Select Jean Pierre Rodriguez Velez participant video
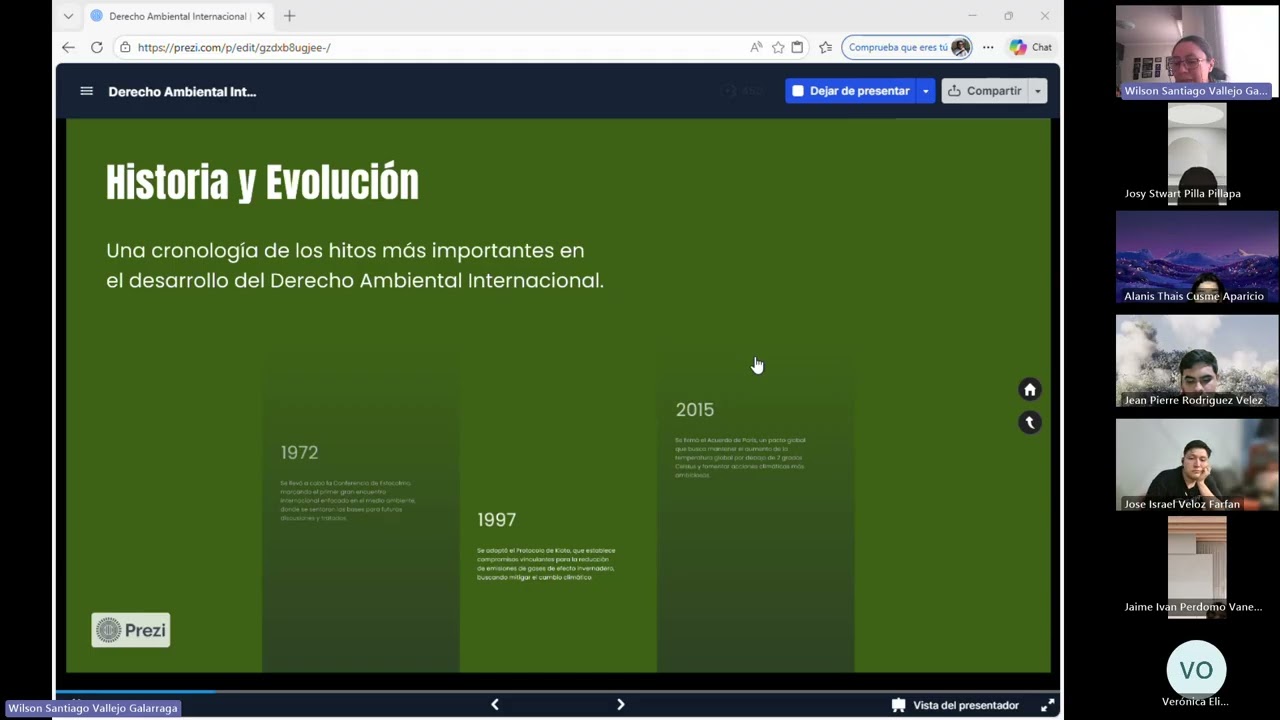 1196,362
